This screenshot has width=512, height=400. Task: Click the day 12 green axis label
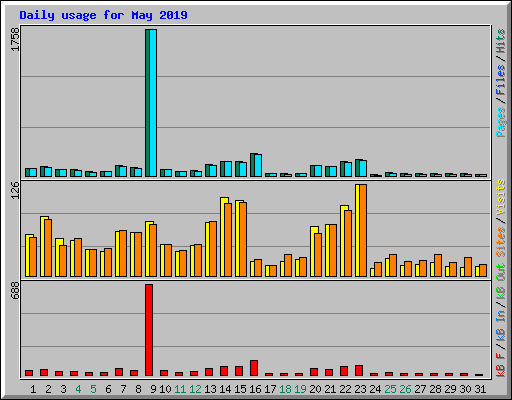pos(195,389)
